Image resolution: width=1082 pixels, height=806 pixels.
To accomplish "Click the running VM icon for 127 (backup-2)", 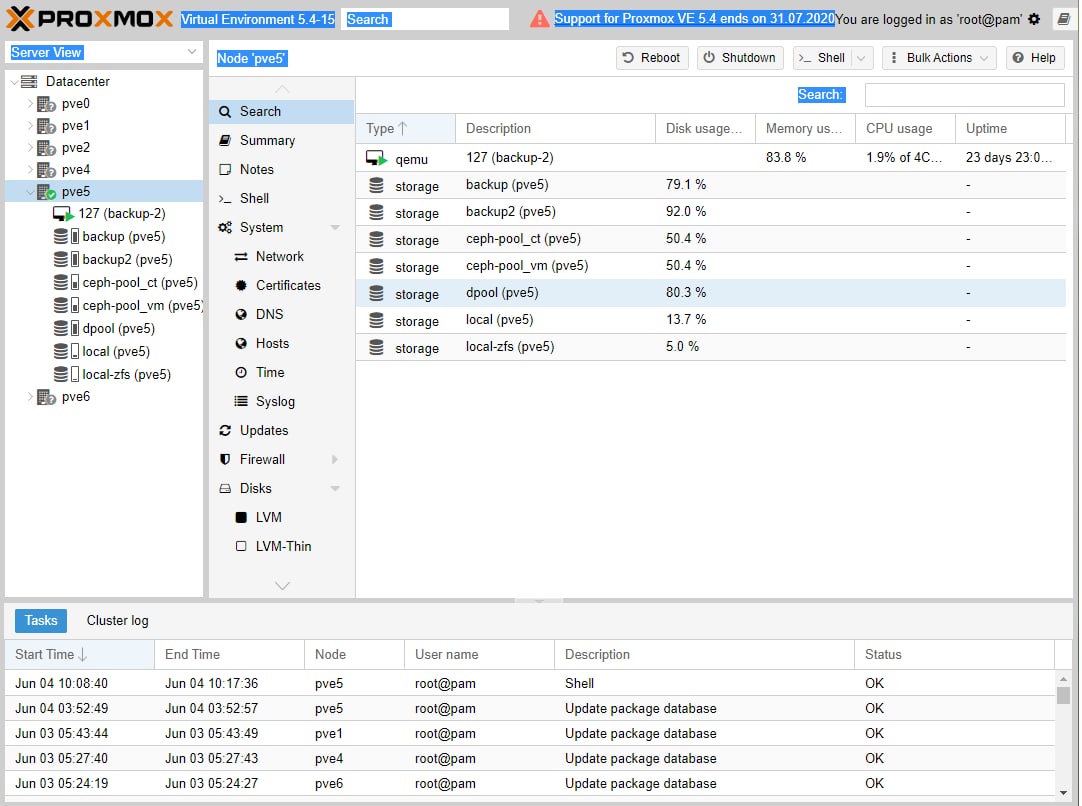I will [x=63, y=214].
